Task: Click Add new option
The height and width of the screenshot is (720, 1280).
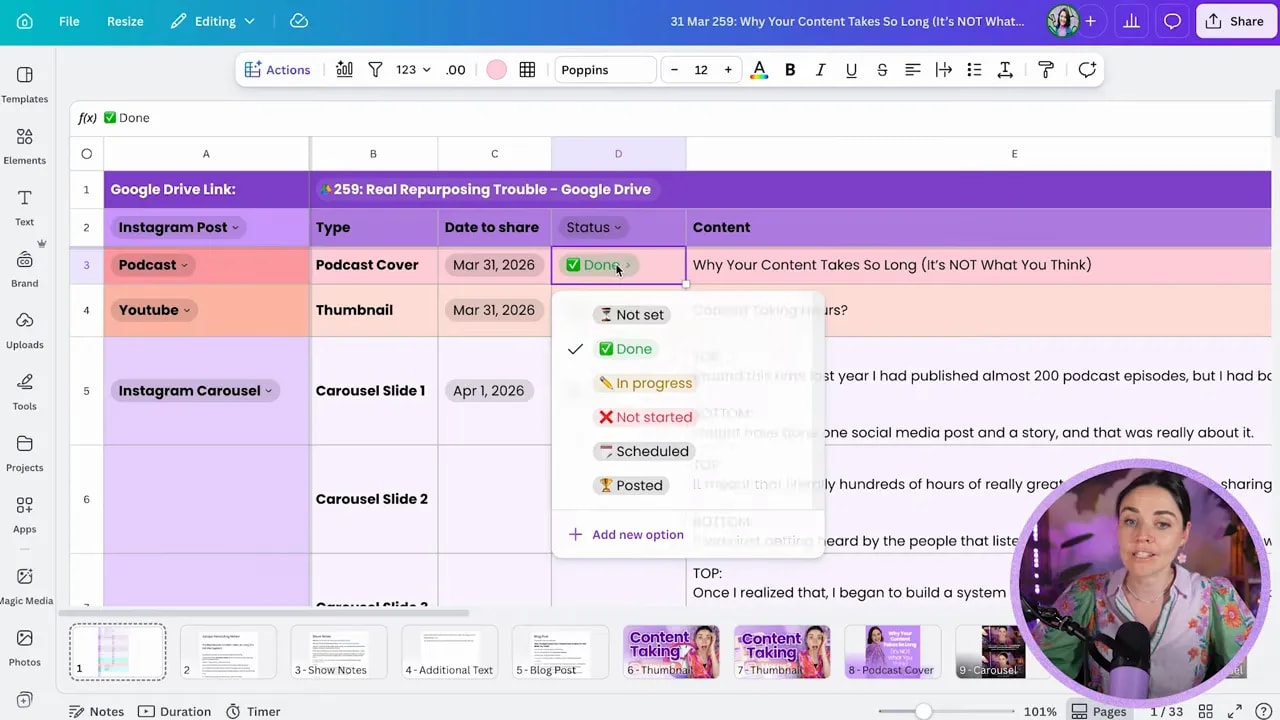Action: coord(626,535)
